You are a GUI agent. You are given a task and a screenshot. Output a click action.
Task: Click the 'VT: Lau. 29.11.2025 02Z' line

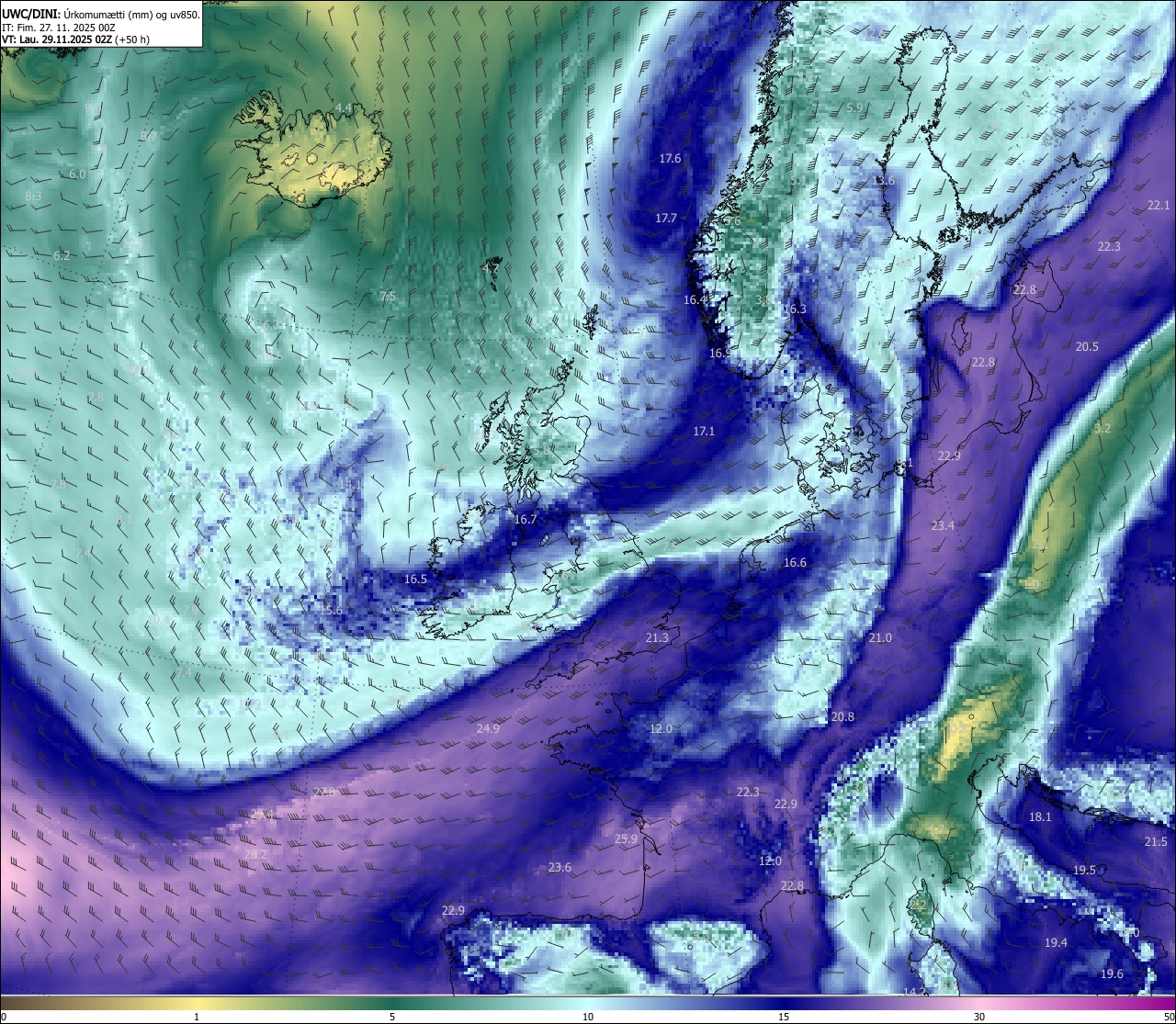click(x=75, y=39)
